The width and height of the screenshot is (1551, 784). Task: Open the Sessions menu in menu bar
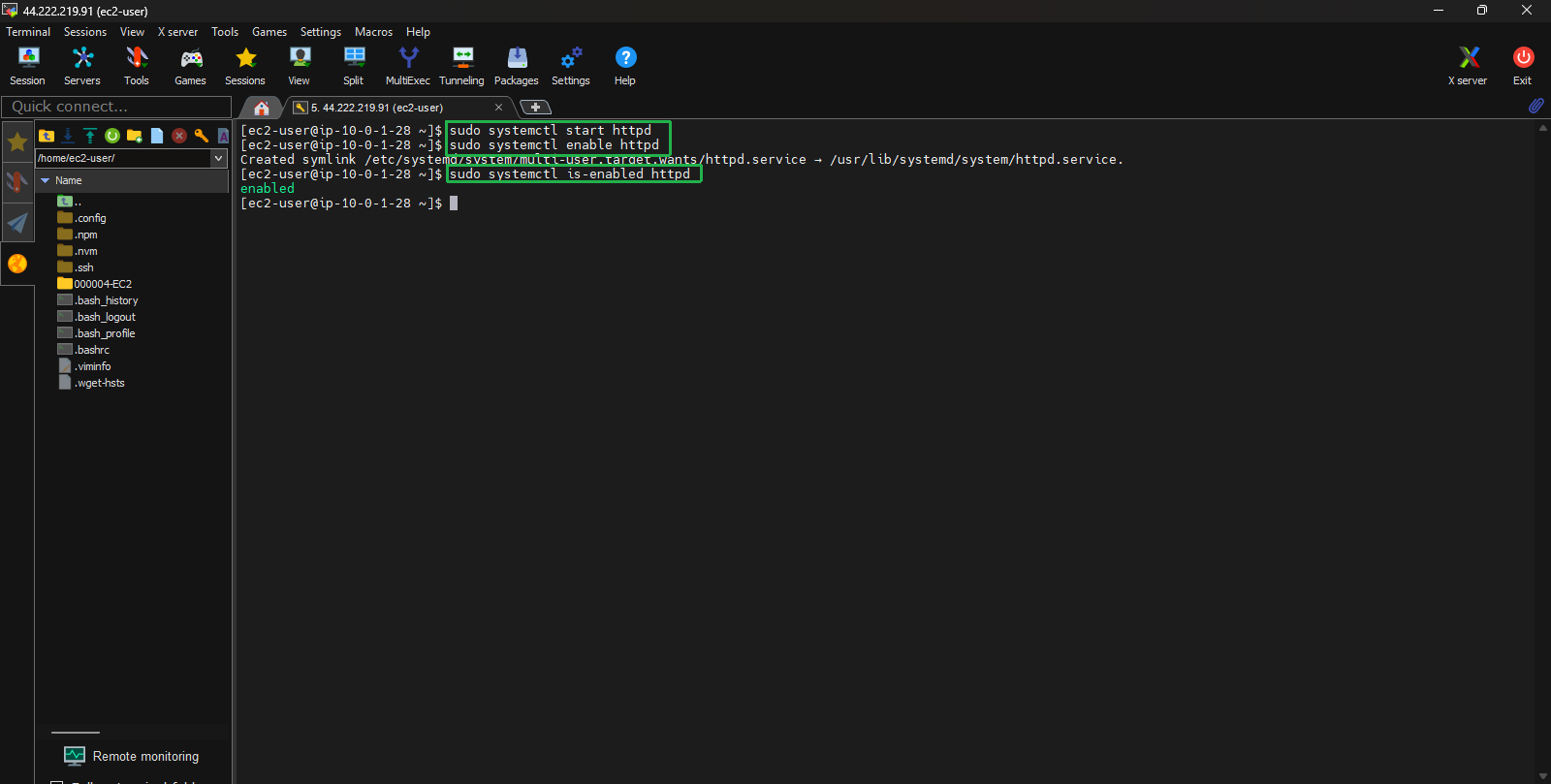click(85, 32)
